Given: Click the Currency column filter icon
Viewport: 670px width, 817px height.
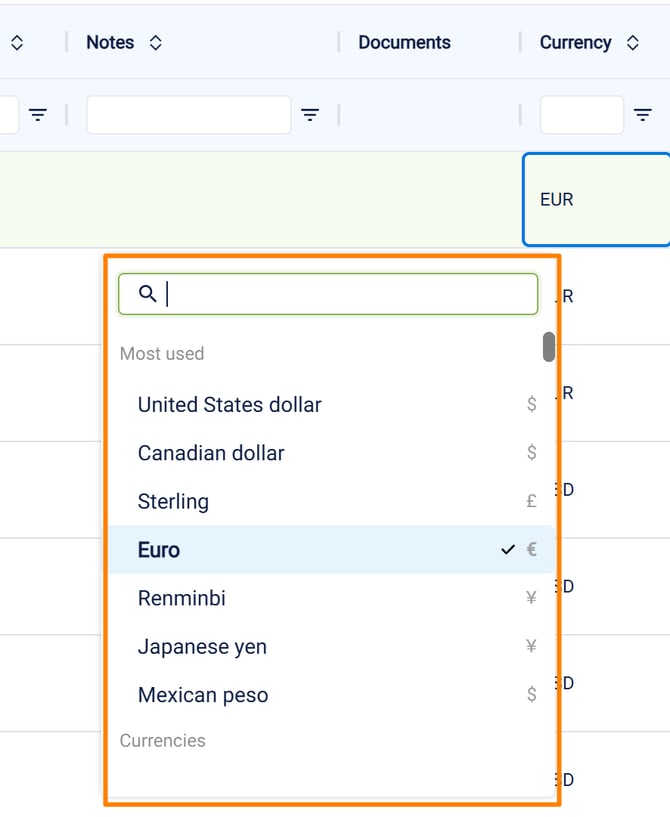Looking at the screenshot, I should click(643, 116).
